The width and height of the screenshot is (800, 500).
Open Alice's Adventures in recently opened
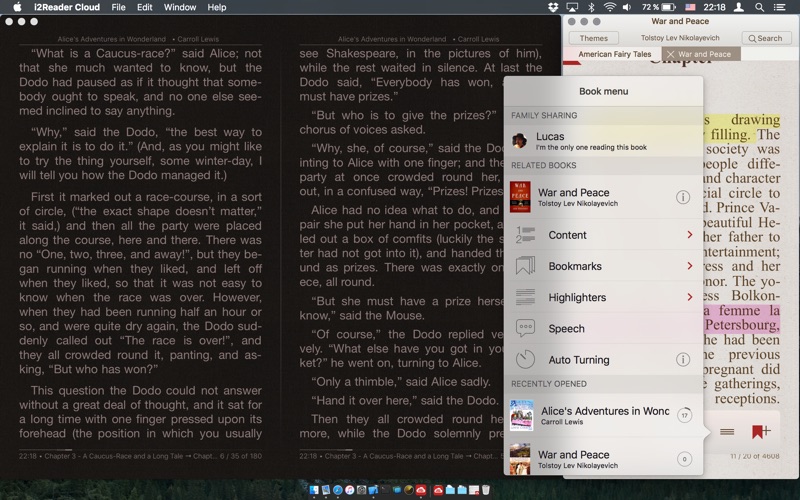click(603, 415)
